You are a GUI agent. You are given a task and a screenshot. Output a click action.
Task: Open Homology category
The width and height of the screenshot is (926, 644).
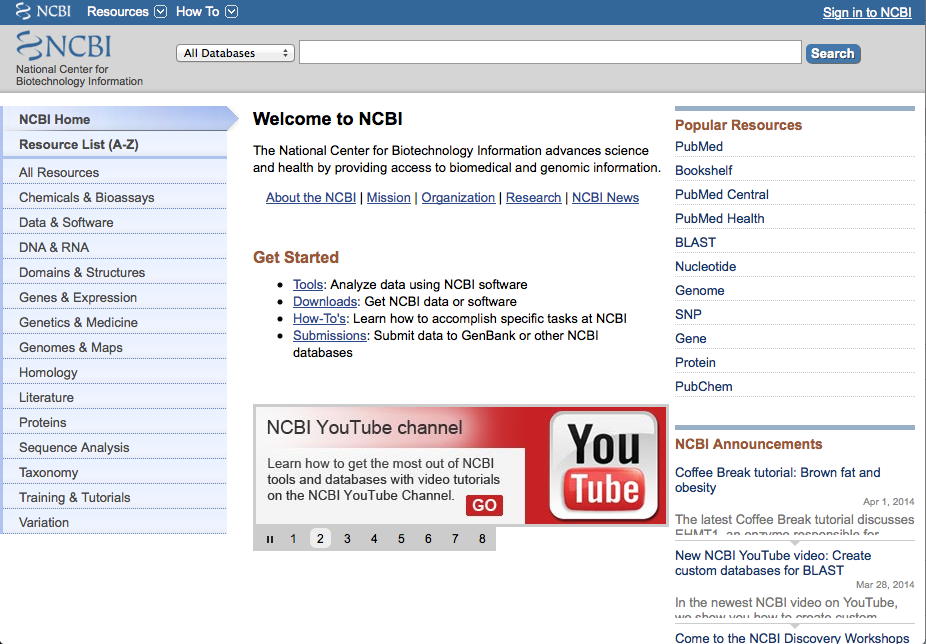(x=115, y=372)
